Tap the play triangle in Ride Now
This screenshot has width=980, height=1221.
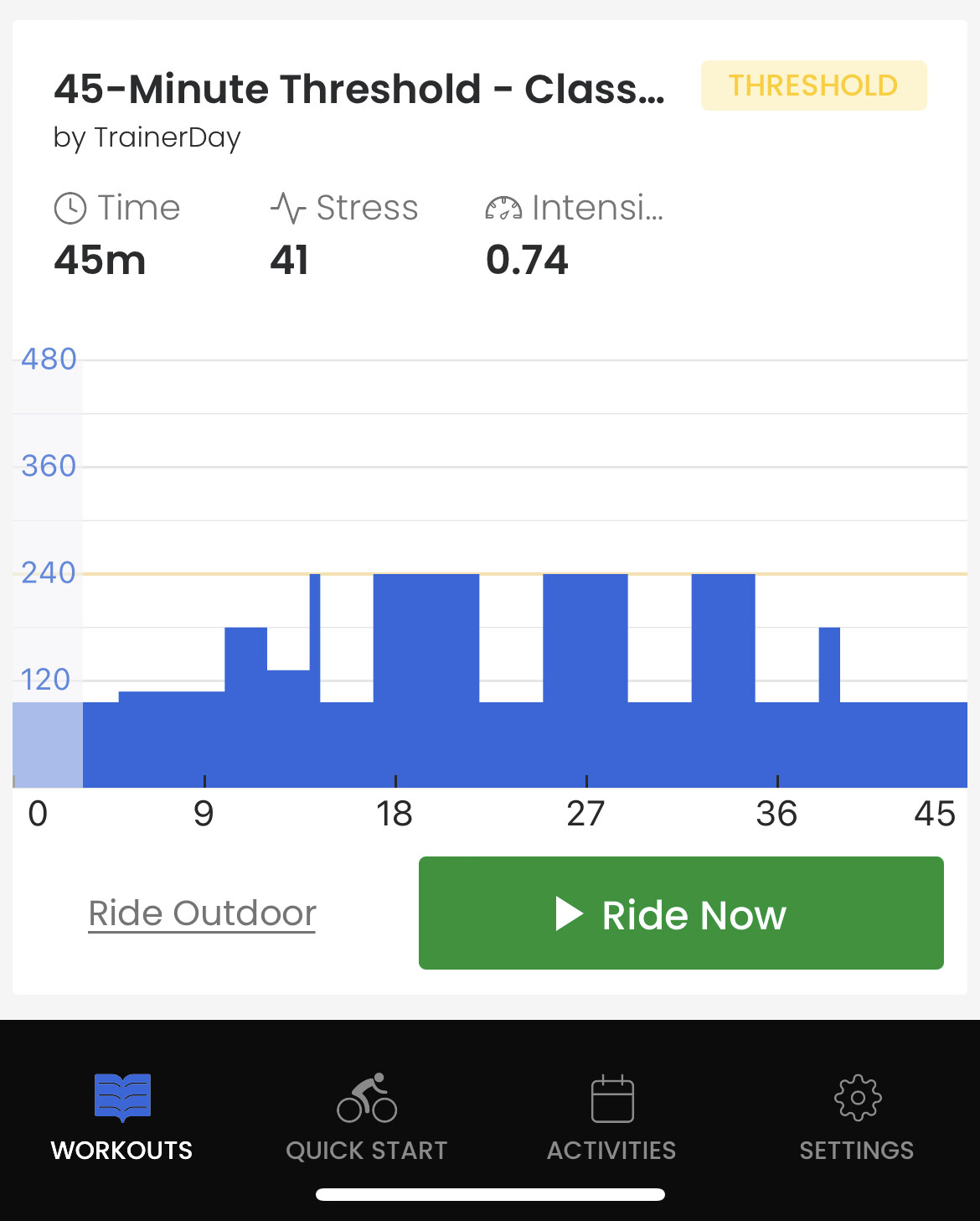pos(569,914)
